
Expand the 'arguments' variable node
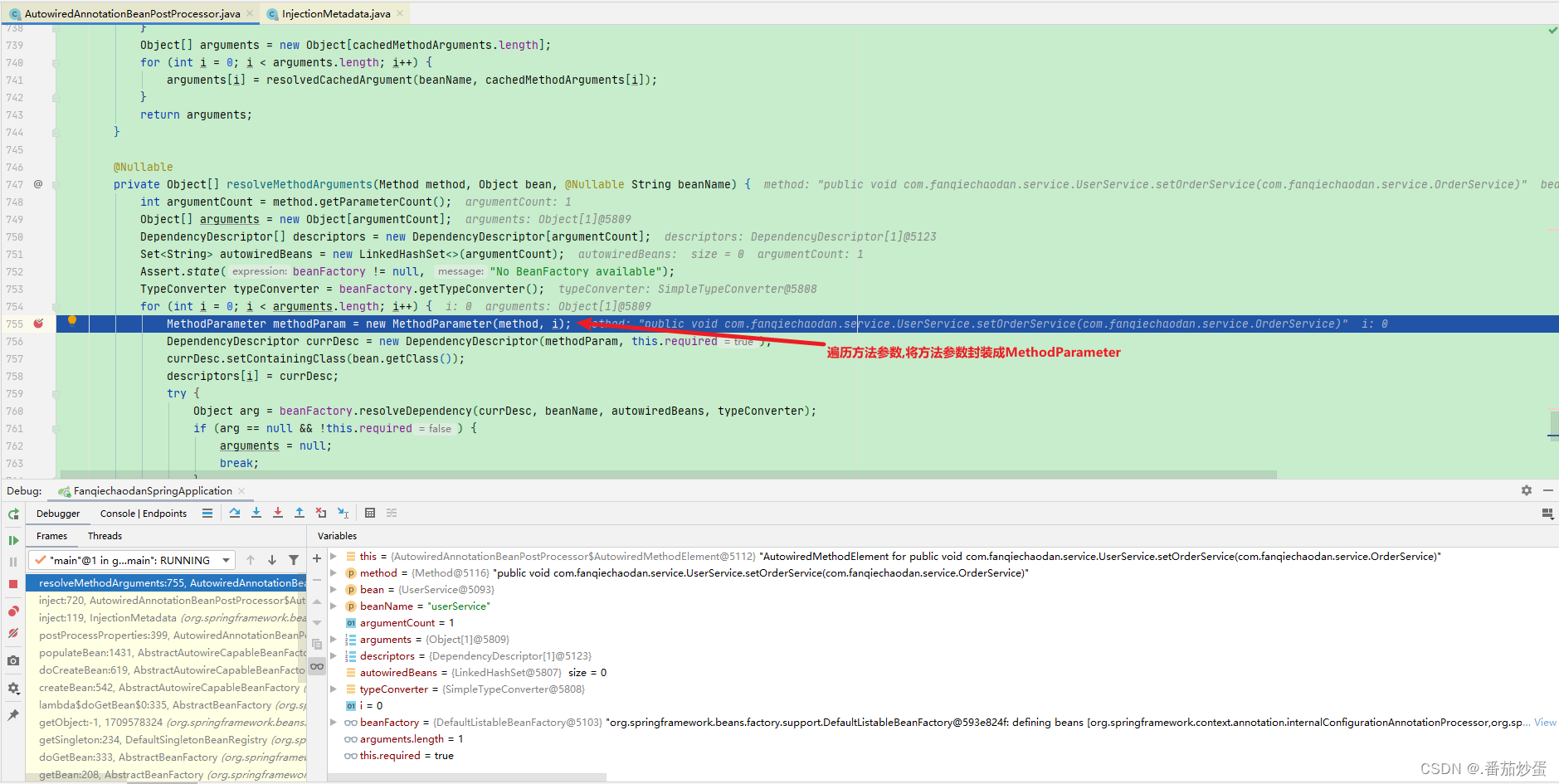pos(334,640)
